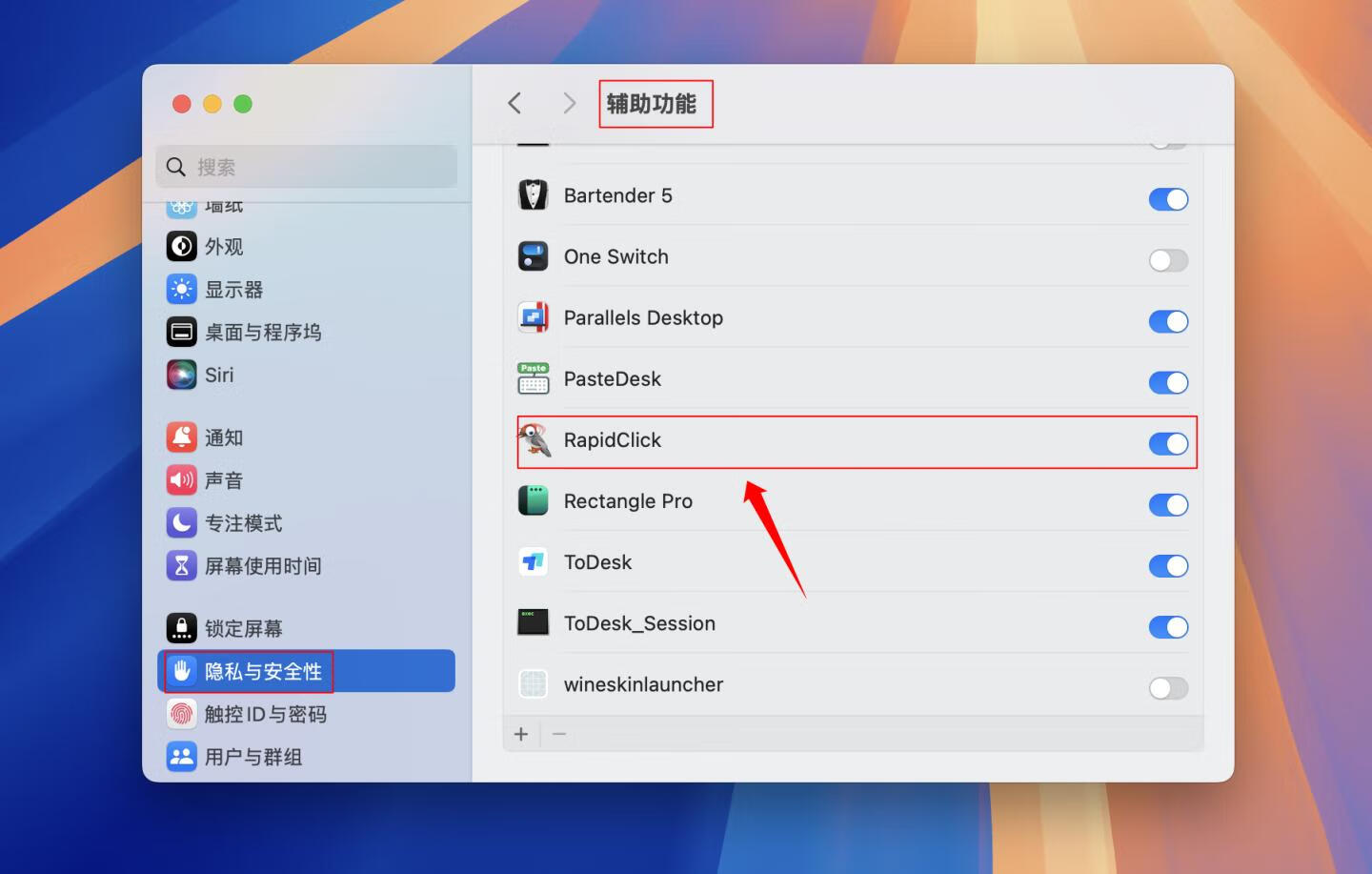Toggle RapidClick accessibility switch
The image size is (1372, 874).
tap(1168, 443)
